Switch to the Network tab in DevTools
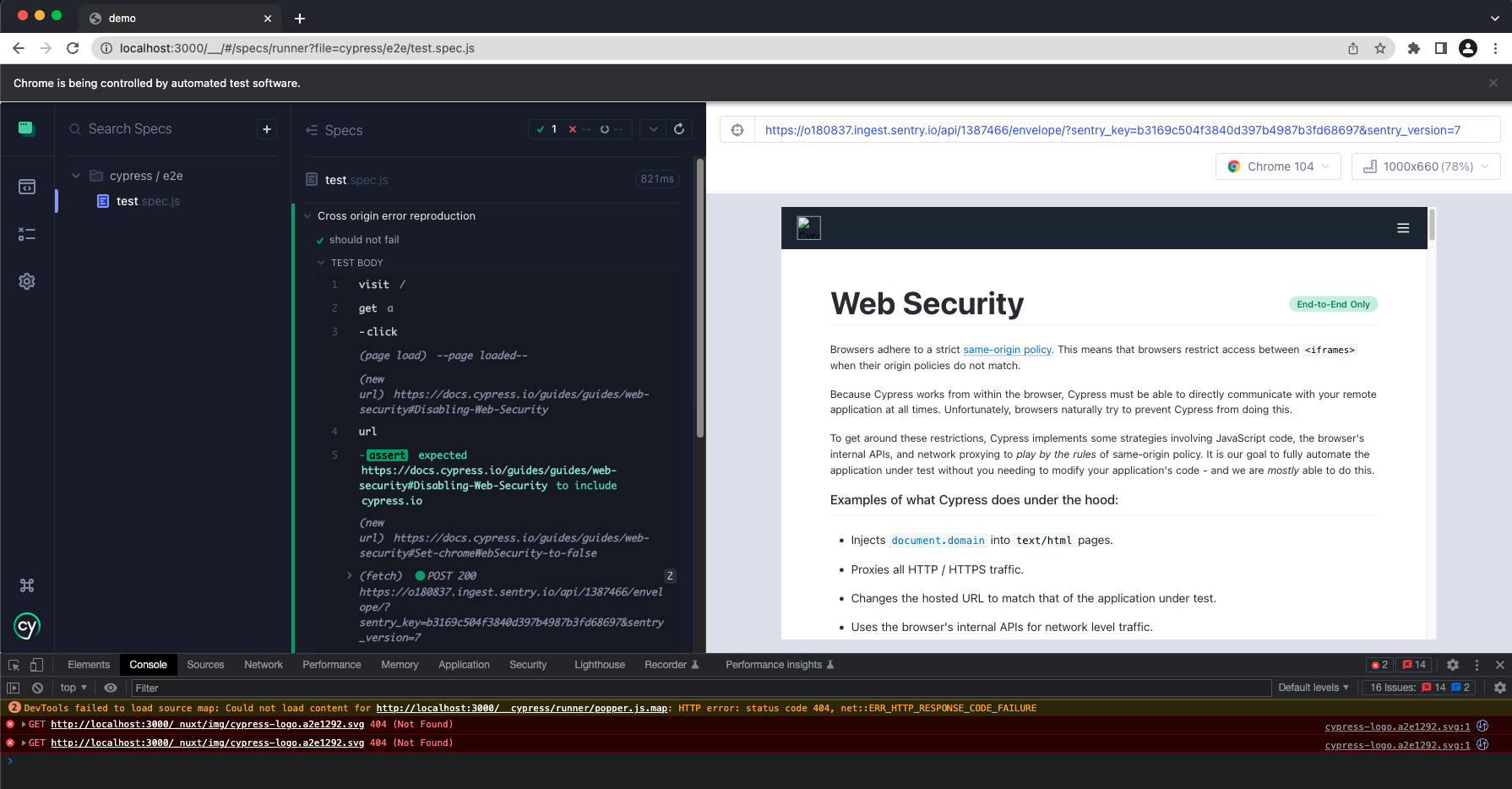This screenshot has width=1512, height=789. click(263, 665)
